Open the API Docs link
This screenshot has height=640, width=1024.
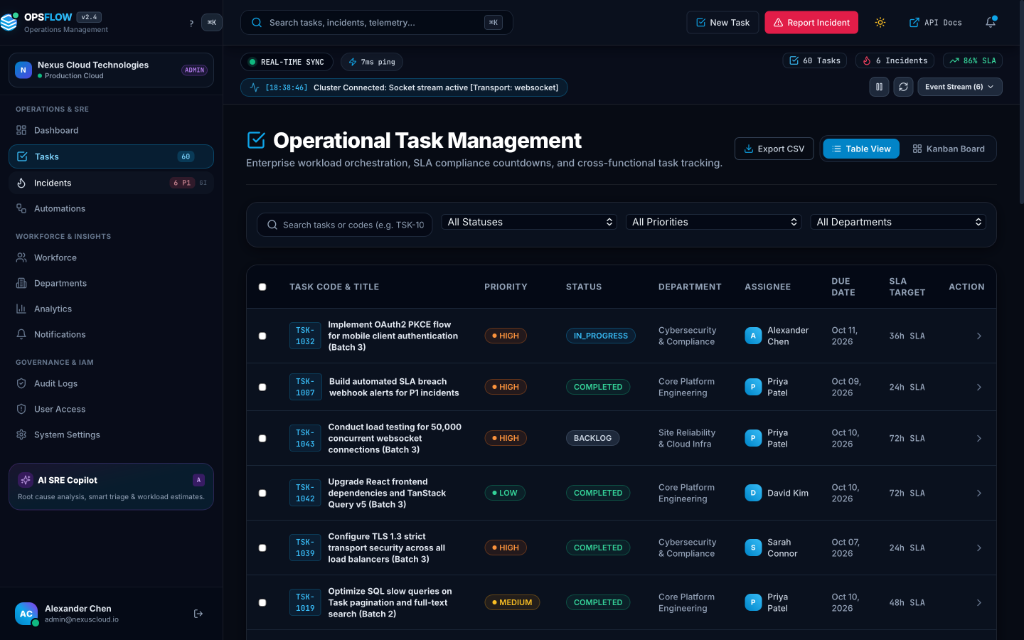[935, 22]
